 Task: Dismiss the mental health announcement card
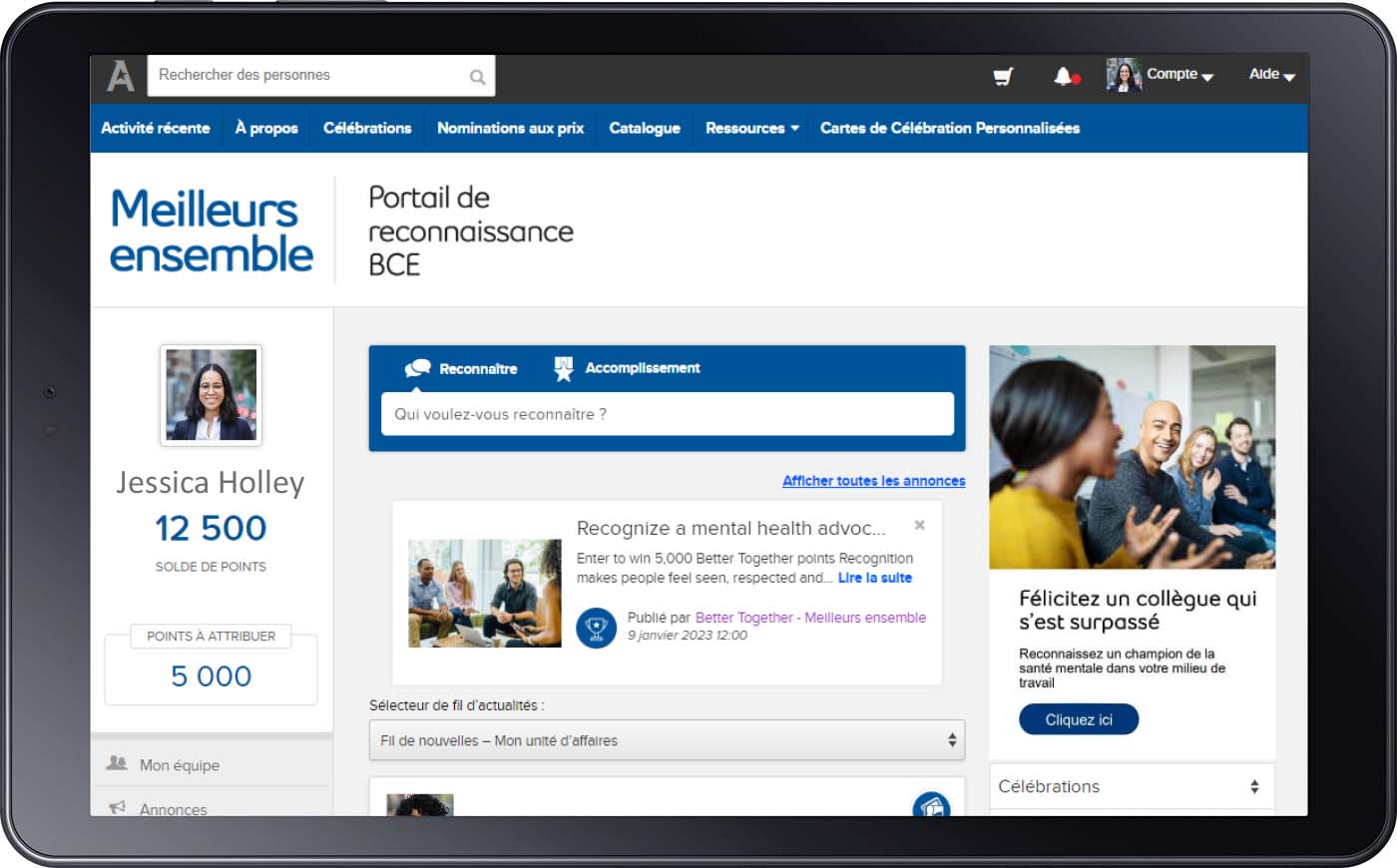point(920,525)
